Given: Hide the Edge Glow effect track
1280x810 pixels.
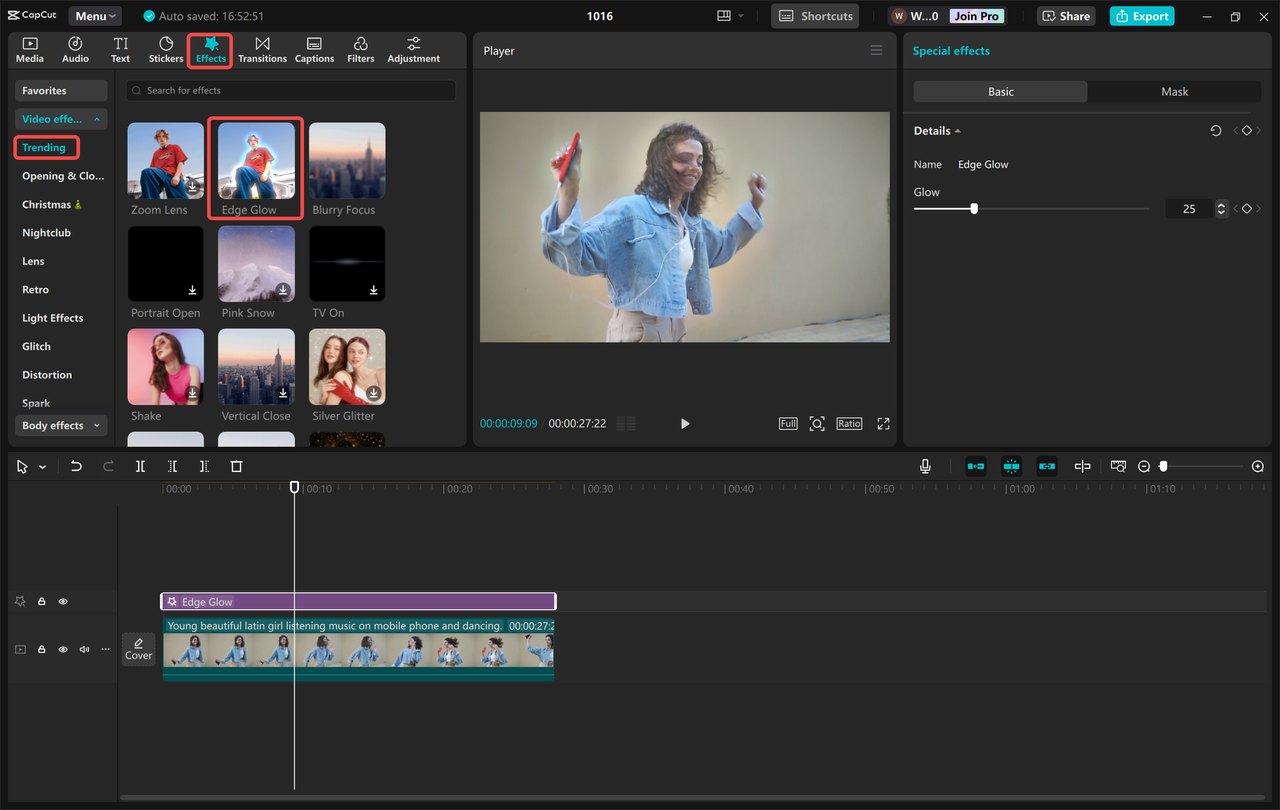Looking at the screenshot, I should pos(62,600).
